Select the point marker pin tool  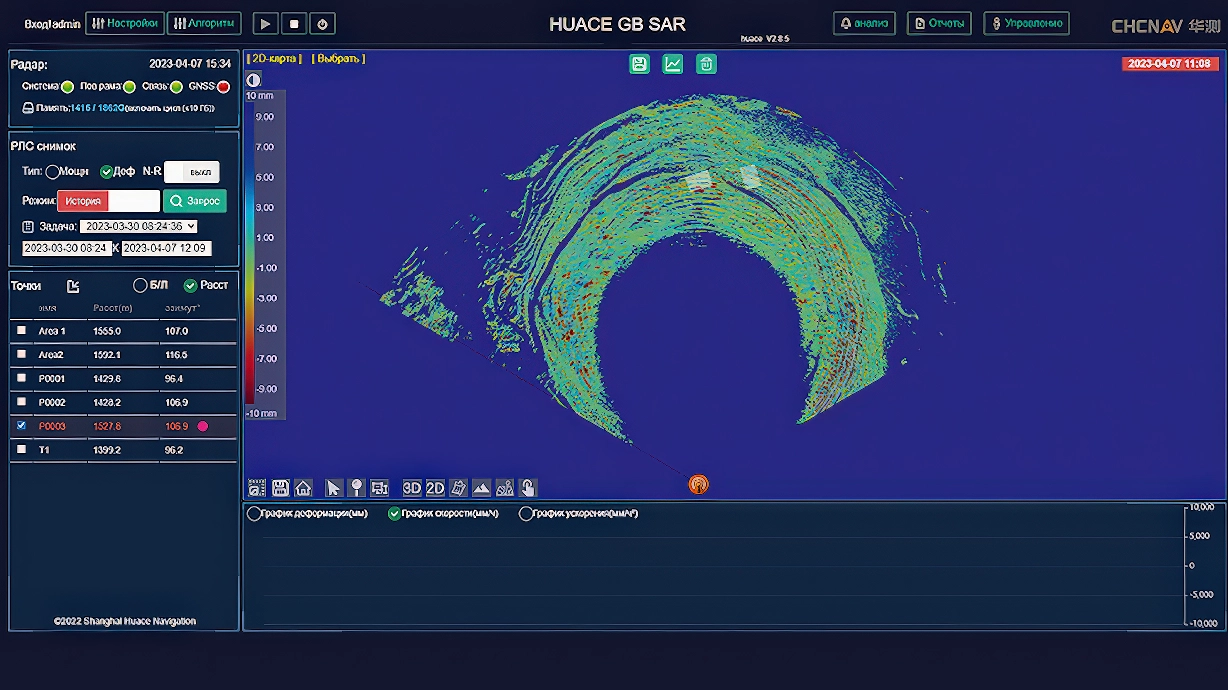[356, 488]
